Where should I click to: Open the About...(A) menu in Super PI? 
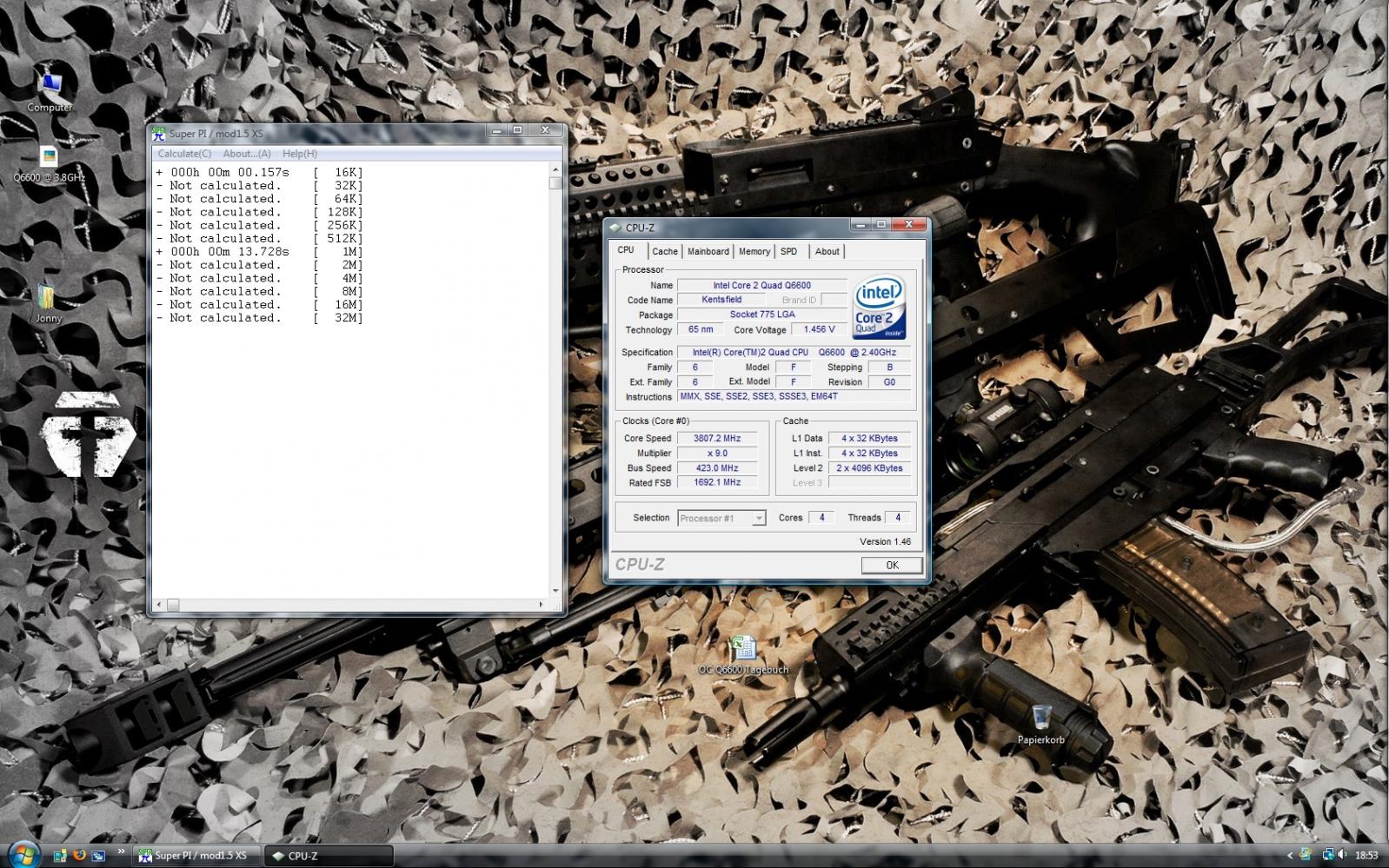point(247,154)
